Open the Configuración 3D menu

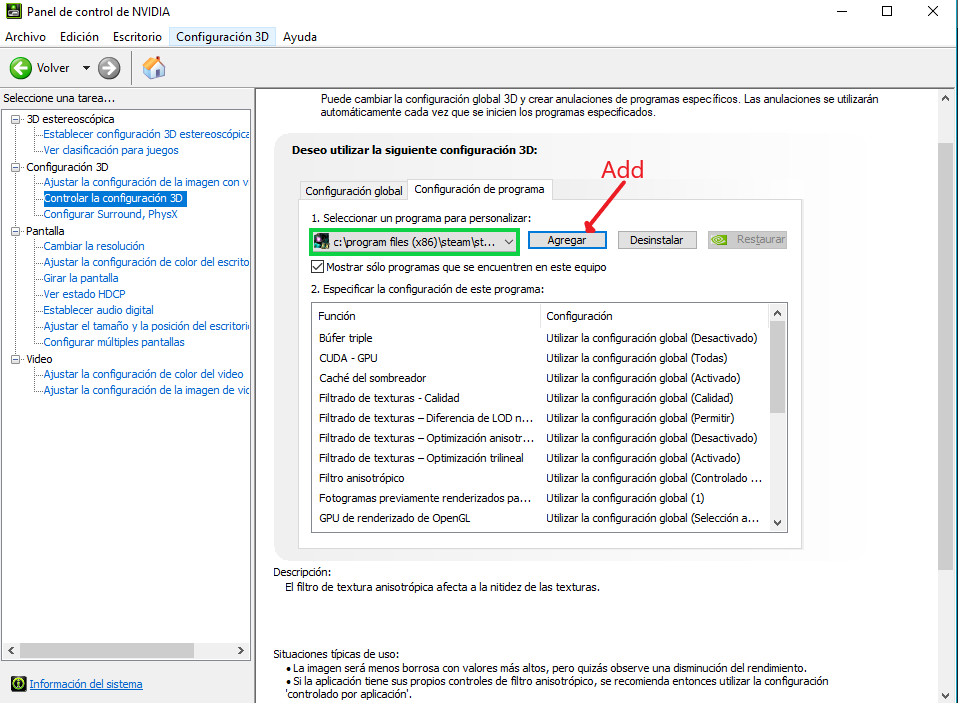tap(222, 37)
